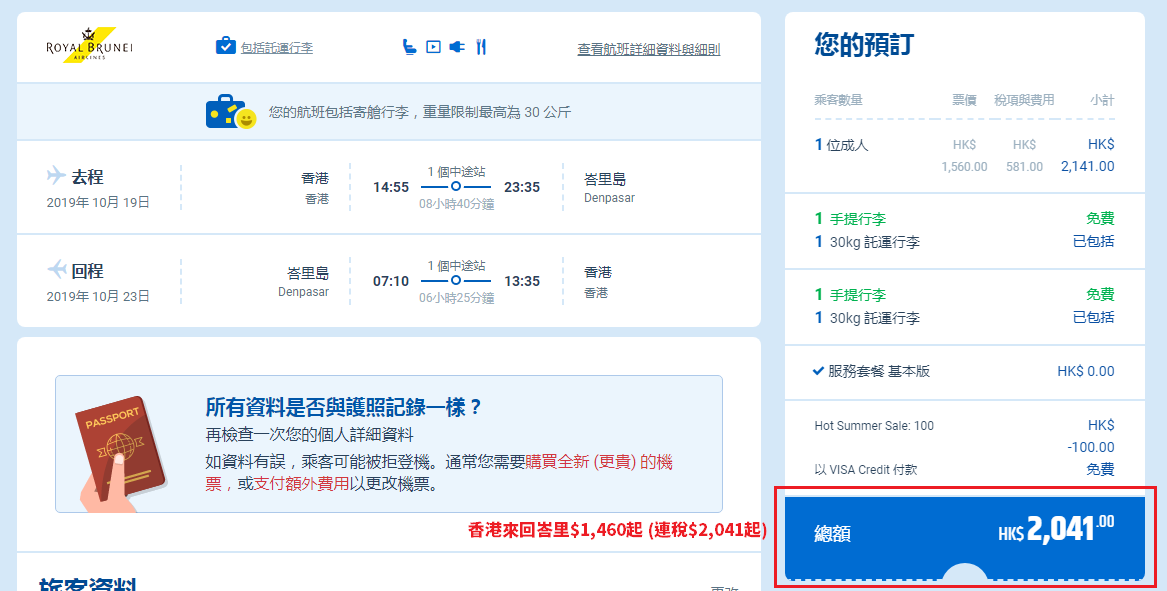Image resolution: width=1167 pixels, height=591 pixels.
Task: Open 查看航班詳細資料與細則 link
Action: pyautogui.click(x=649, y=49)
